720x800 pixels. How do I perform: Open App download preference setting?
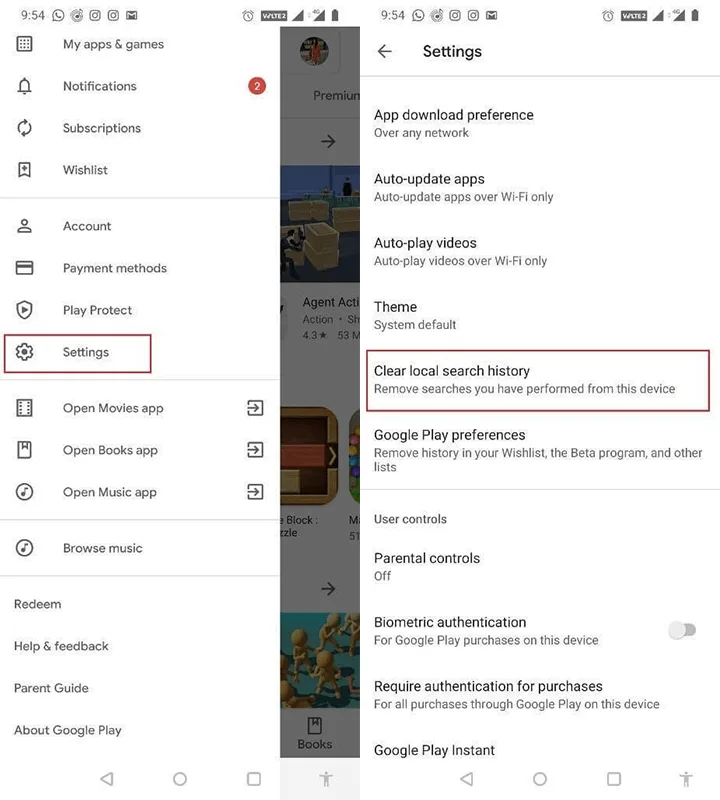pyautogui.click(x=540, y=123)
